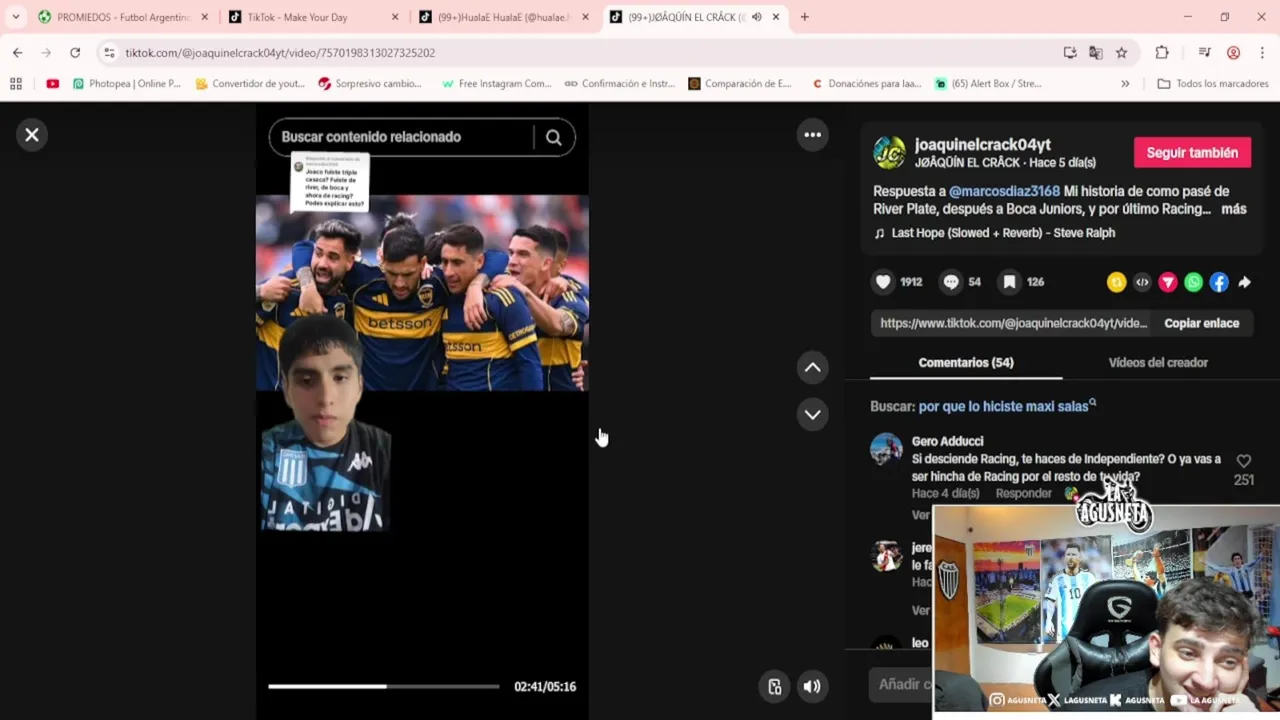Open a new browser tab with plus
This screenshot has width=1280, height=720.
point(804,17)
